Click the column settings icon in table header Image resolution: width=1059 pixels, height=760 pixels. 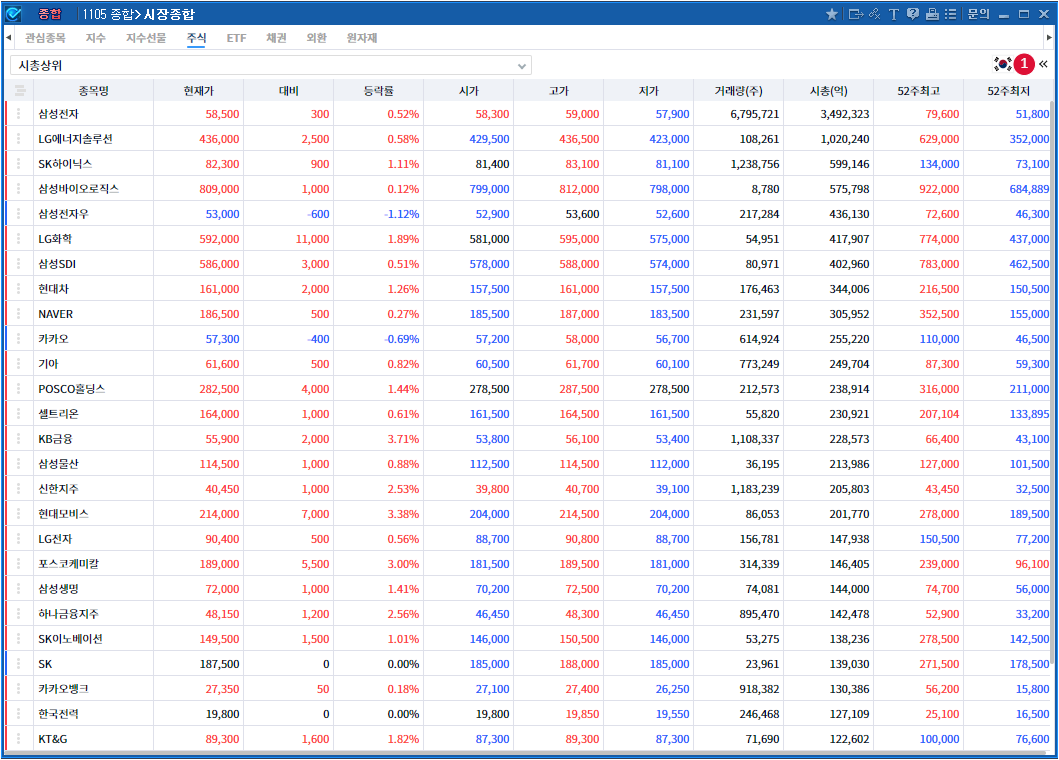[18, 91]
